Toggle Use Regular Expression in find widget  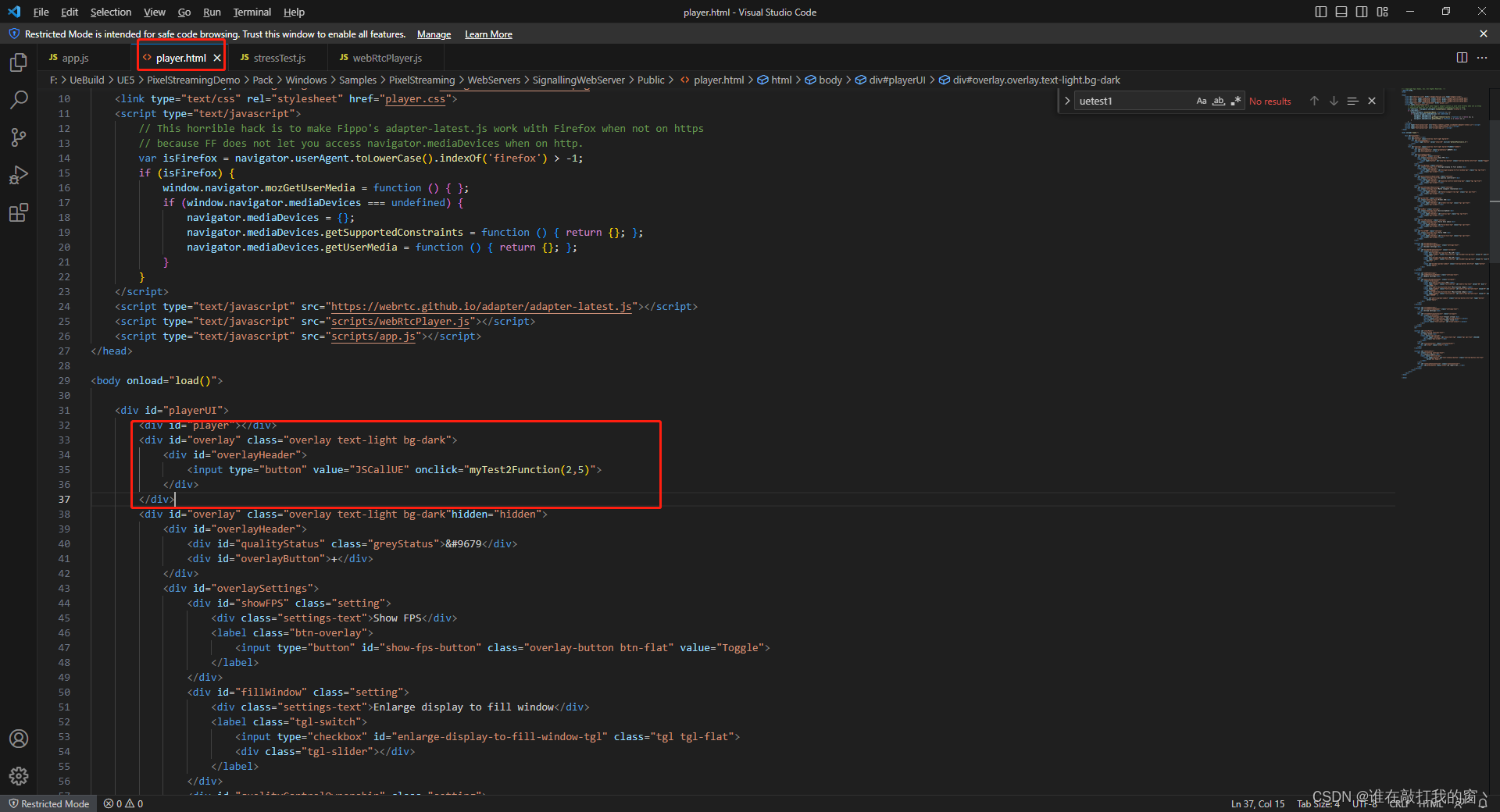[1236, 101]
